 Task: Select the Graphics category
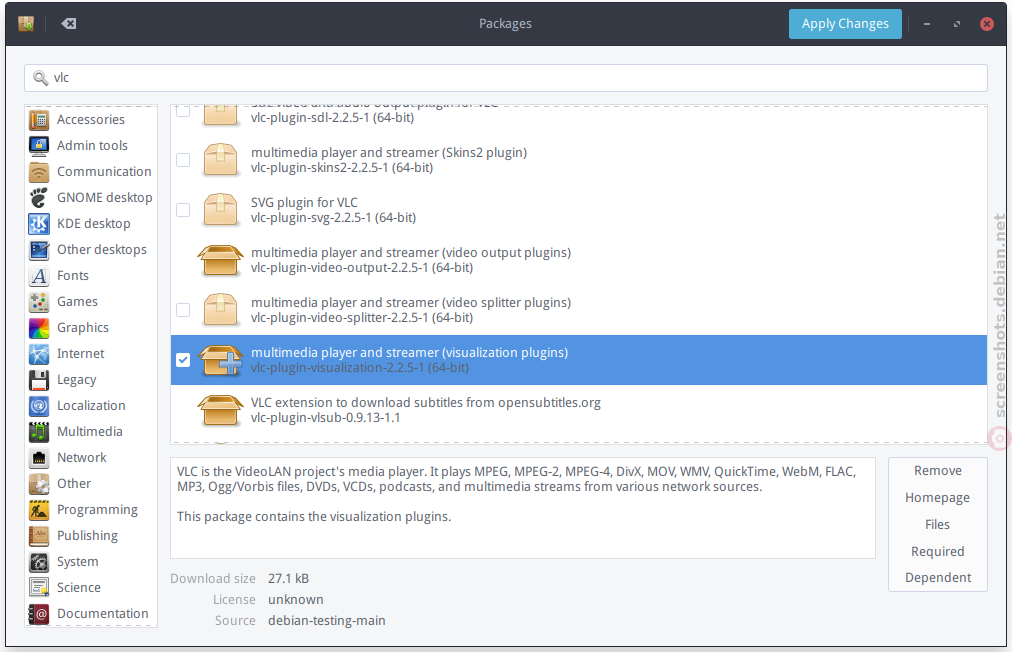(91, 328)
